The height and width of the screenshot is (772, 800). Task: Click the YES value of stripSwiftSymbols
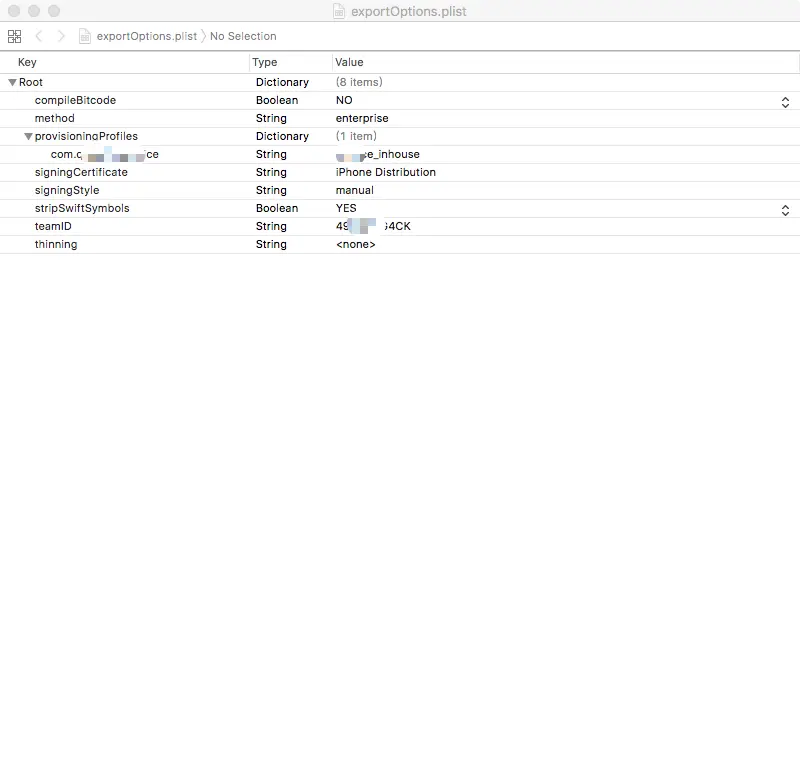click(x=346, y=208)
